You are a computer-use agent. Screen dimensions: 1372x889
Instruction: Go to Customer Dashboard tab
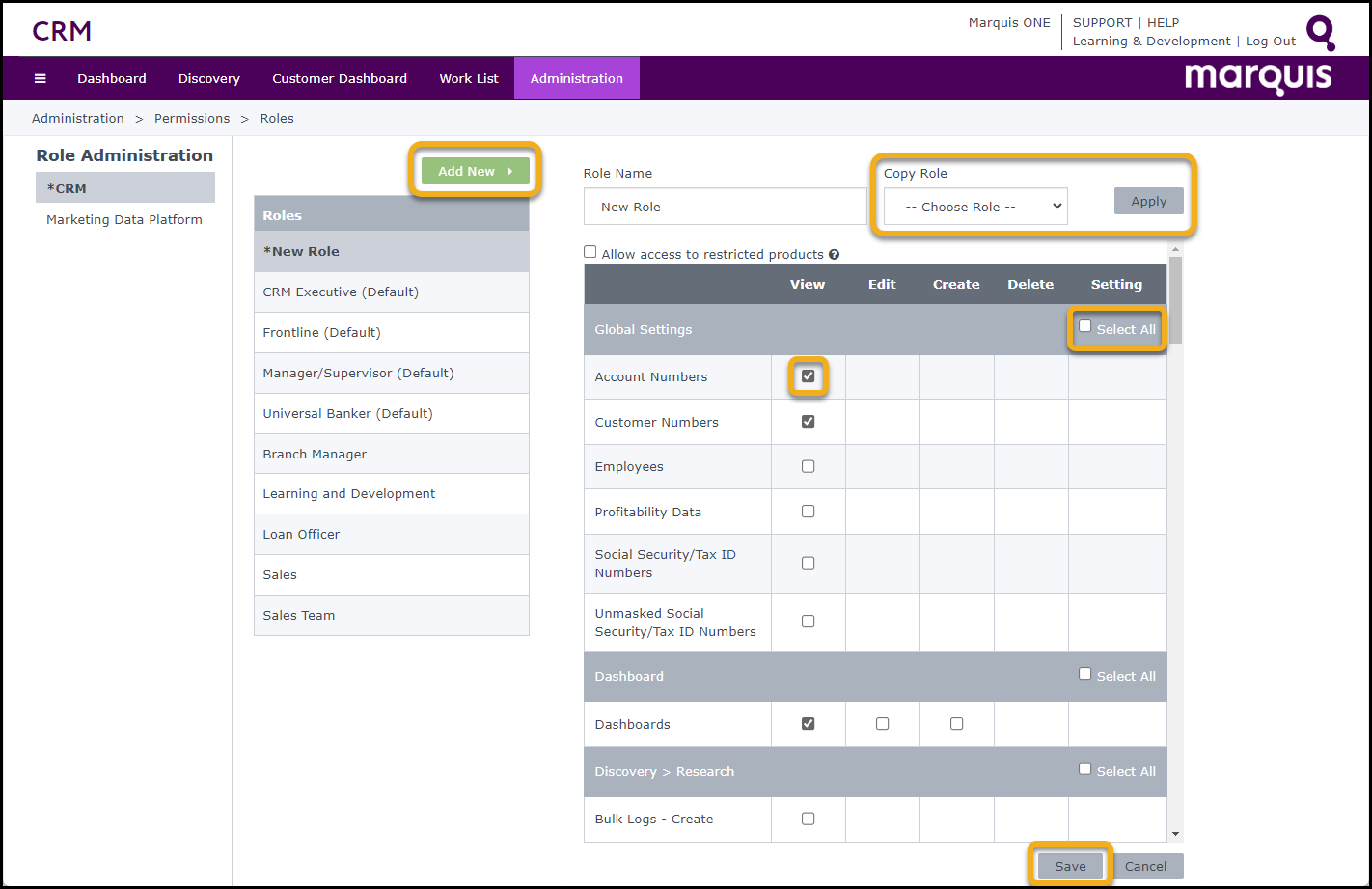339,79
